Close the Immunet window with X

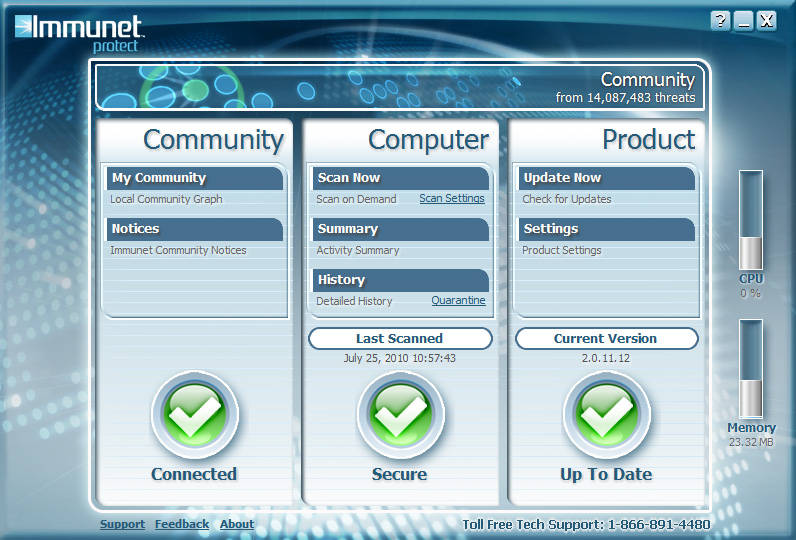tap(767, 21)
